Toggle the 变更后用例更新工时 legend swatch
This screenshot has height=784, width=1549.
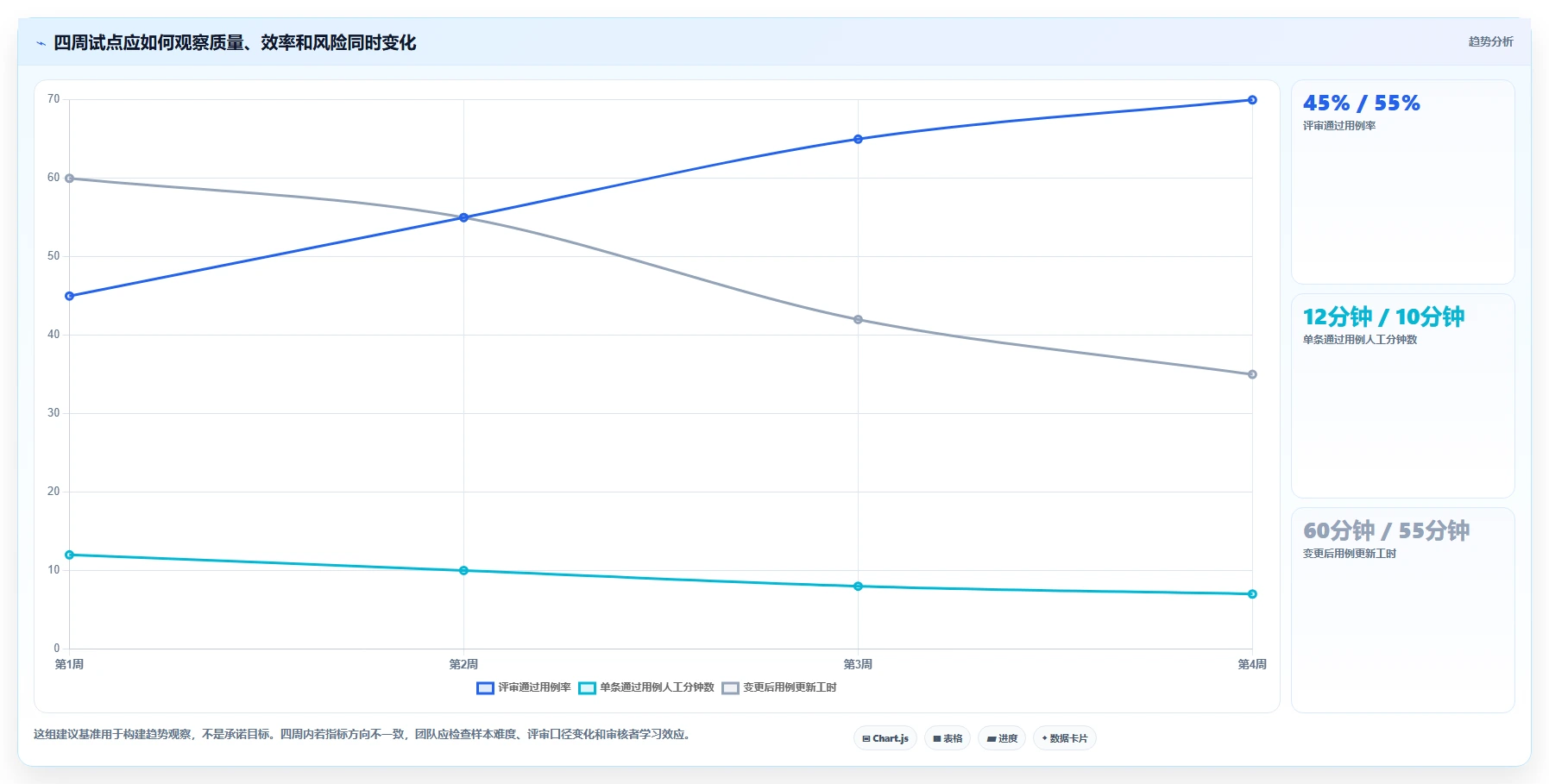pyautogui.click(x=730, y=688)
